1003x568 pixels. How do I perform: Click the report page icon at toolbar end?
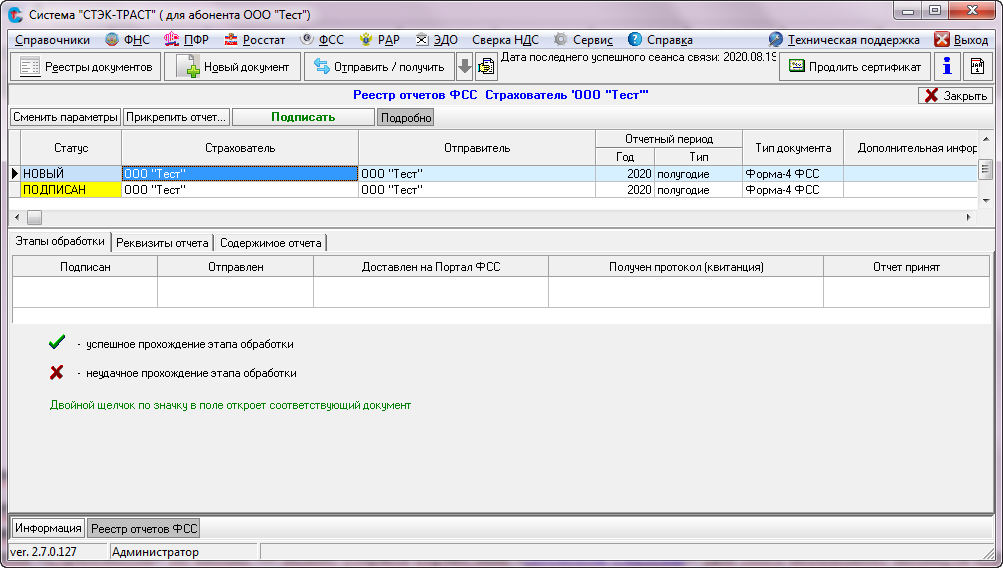(x=977, y=67)
